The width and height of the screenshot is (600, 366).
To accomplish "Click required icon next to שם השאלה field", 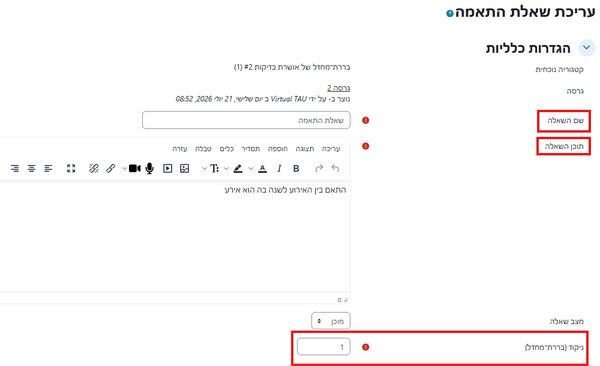I will (x=365, y=120).
